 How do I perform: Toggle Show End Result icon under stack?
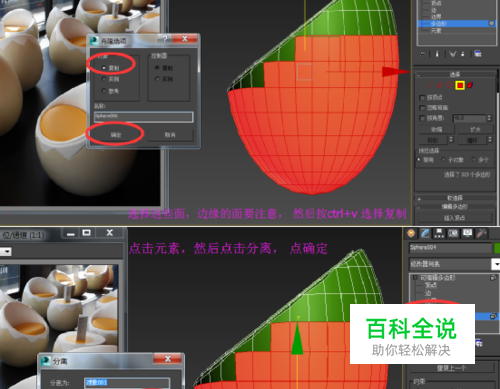tap(437, 54)
